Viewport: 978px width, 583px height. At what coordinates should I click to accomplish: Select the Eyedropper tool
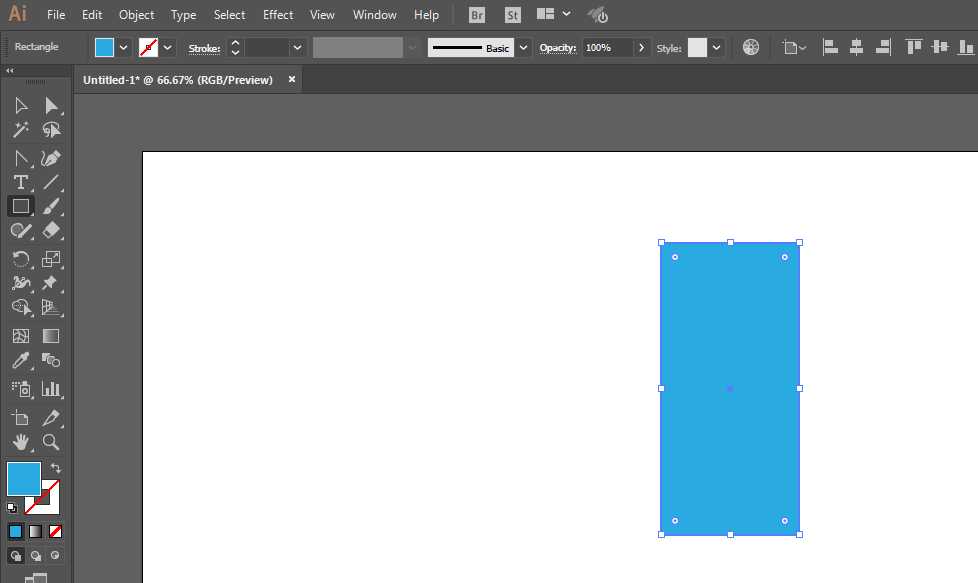[21, 360]
